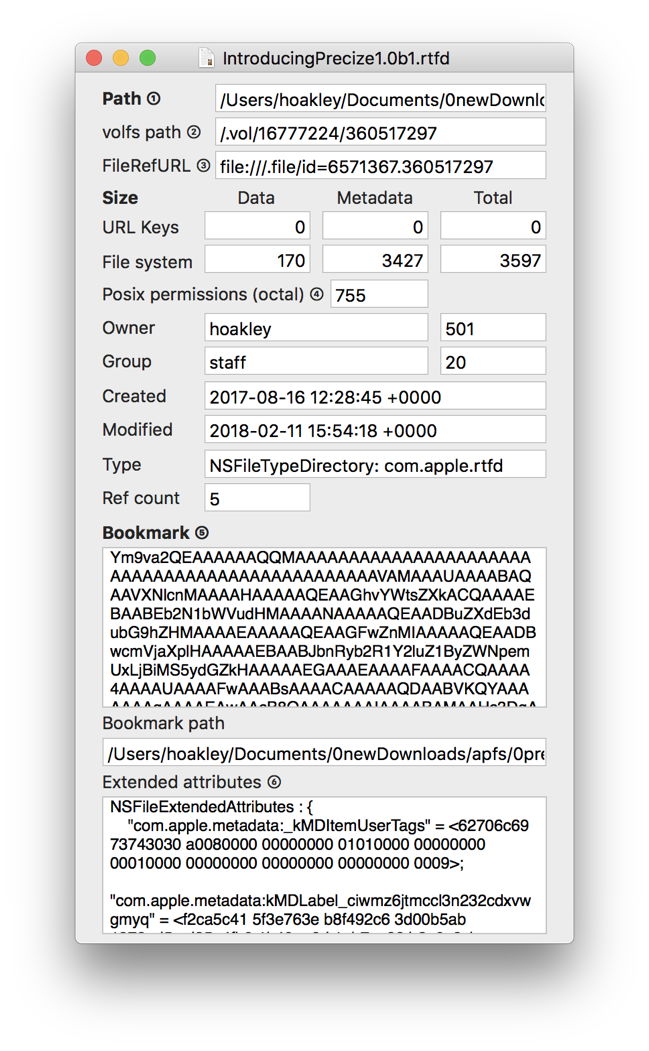Click the Group ID field 20

click(493, 361)
